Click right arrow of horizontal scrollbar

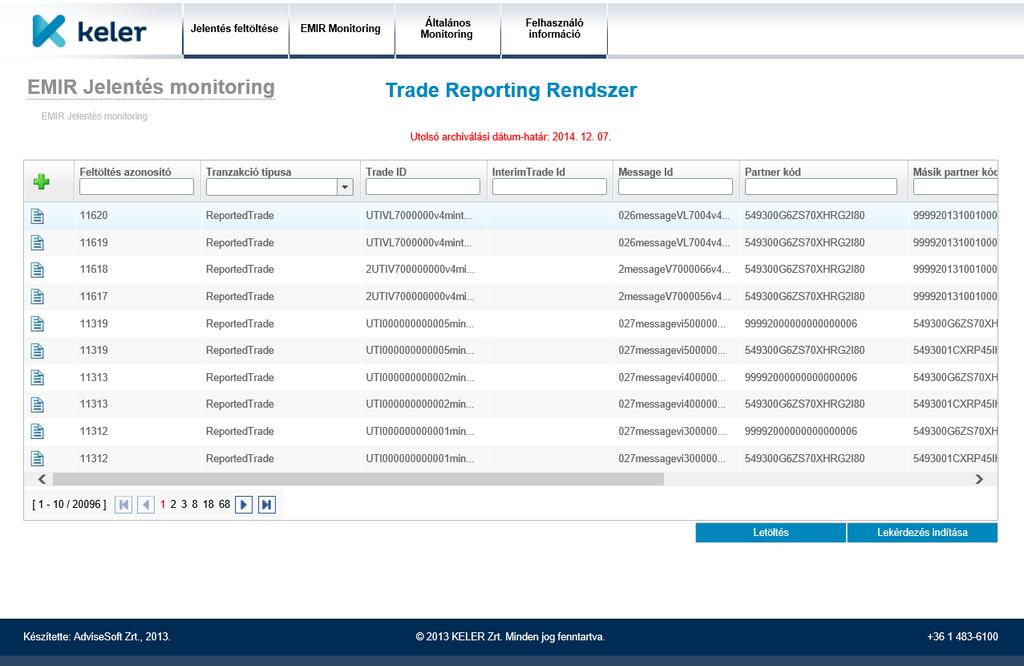pyautogui.click(x=979, y=479)
